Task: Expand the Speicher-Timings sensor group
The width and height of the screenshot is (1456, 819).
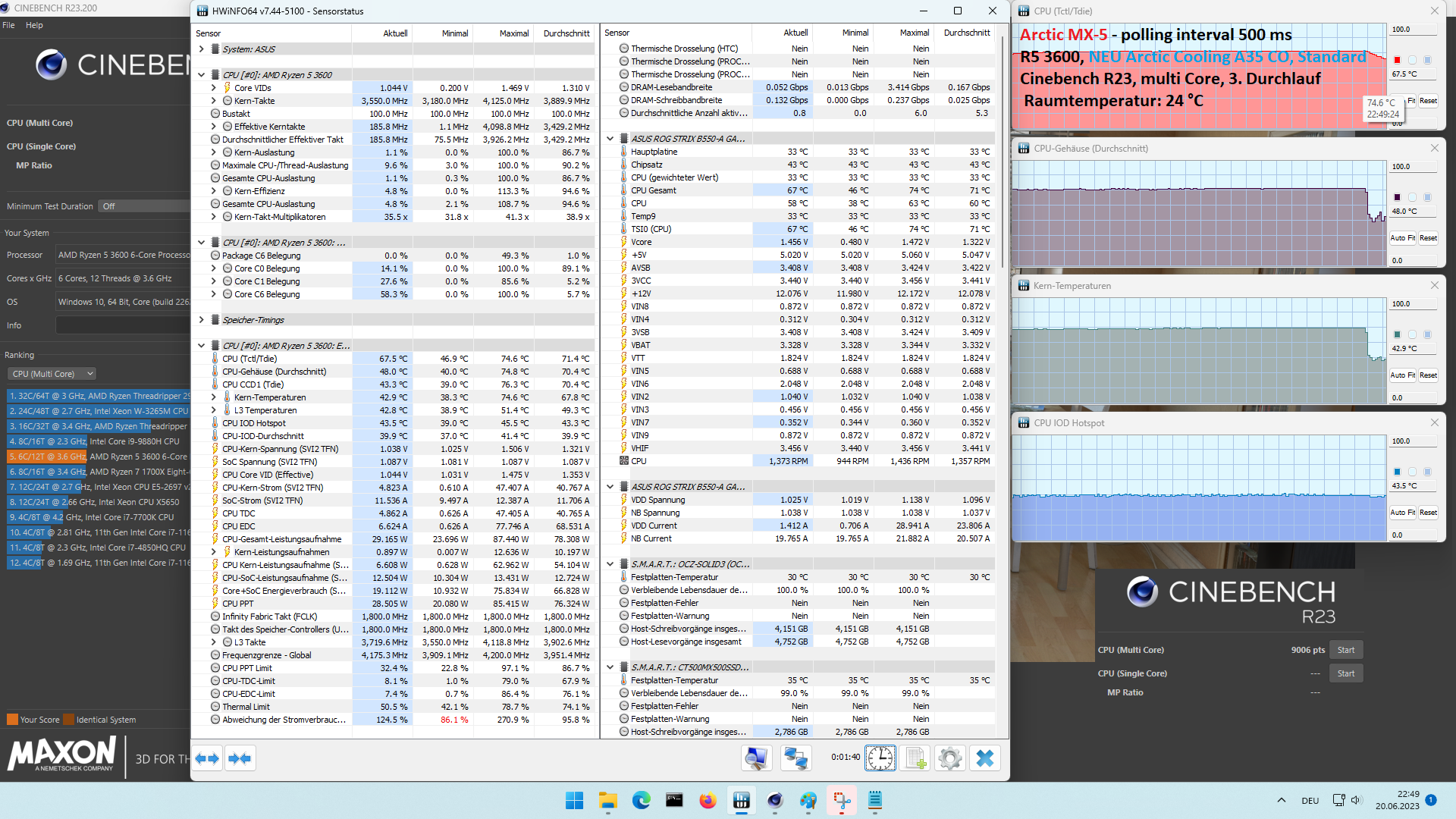Action: click(x=201, y=320)
